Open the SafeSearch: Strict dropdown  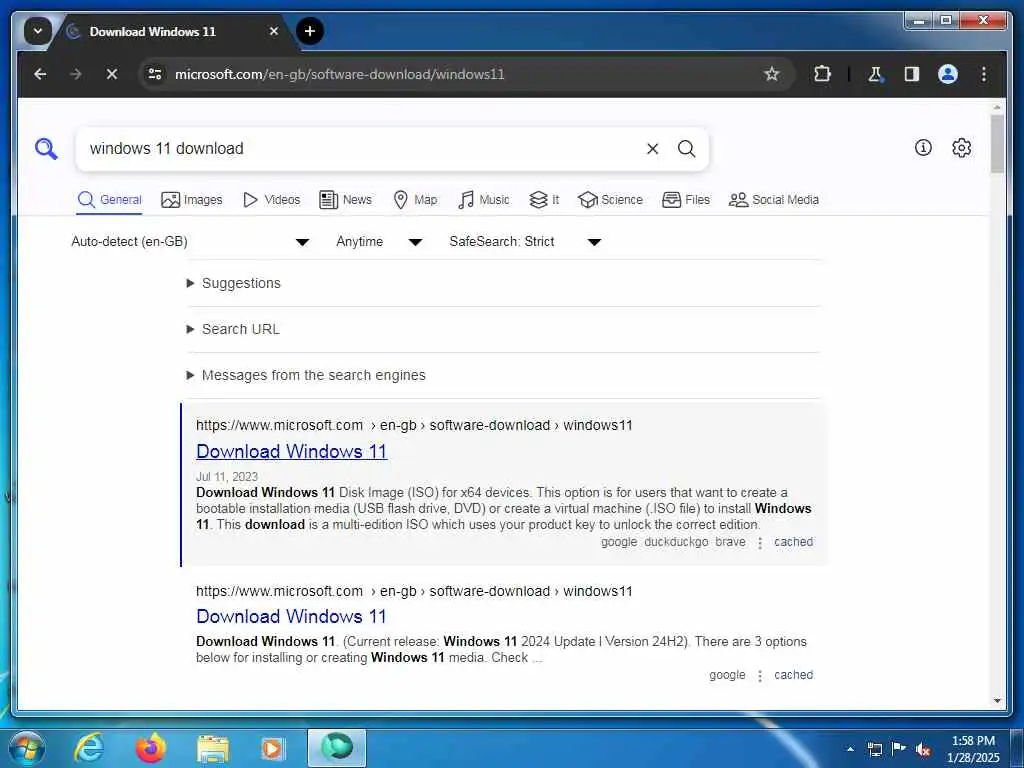tap(524, 242)
